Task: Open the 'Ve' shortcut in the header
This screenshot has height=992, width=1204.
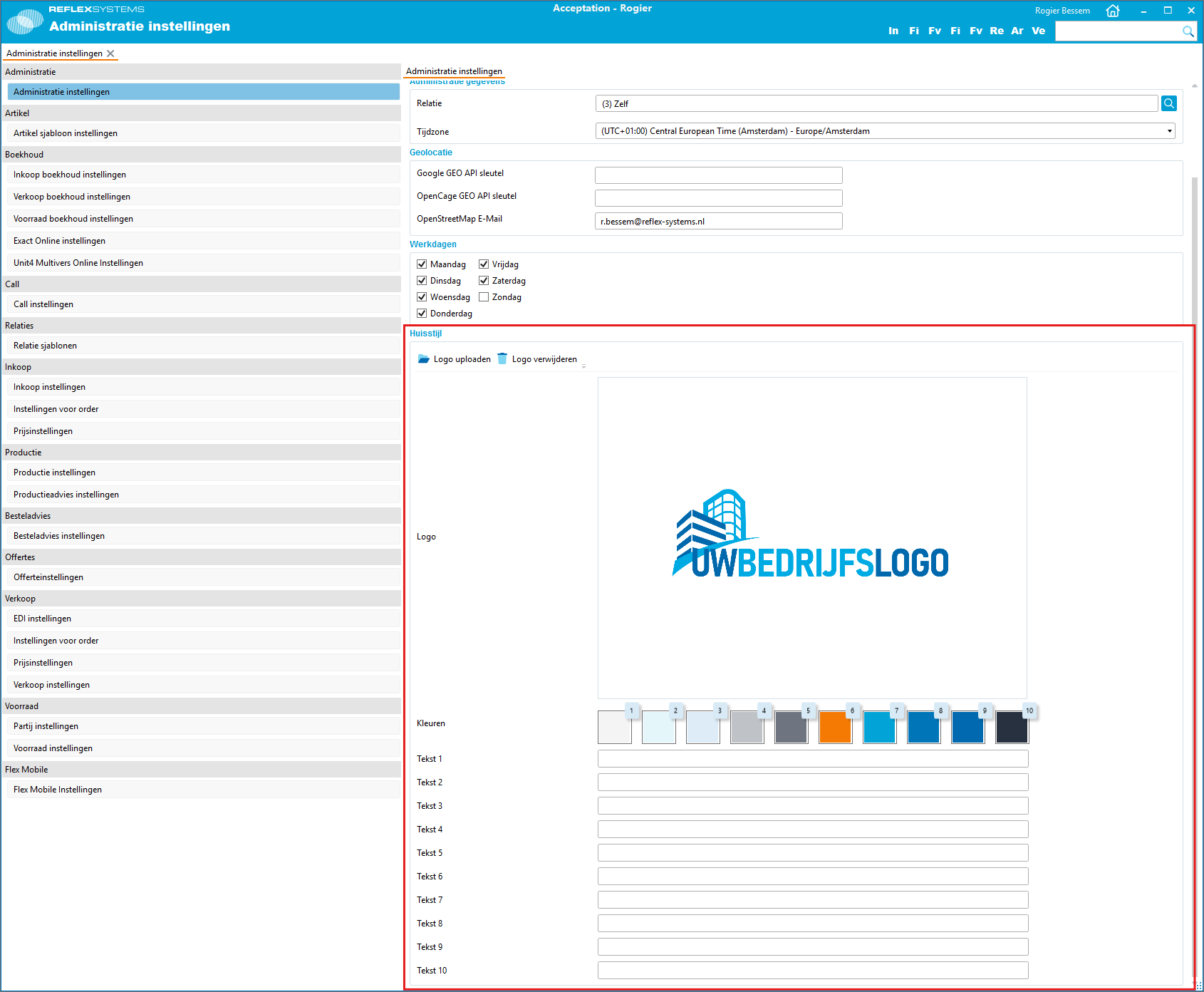Action: [1038, 31]
